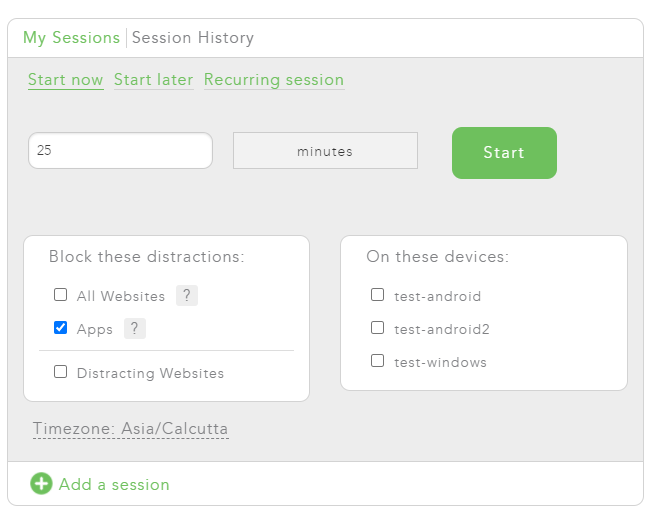
Task: Uncheck the Apps checkbox
Action: point(60,327)
